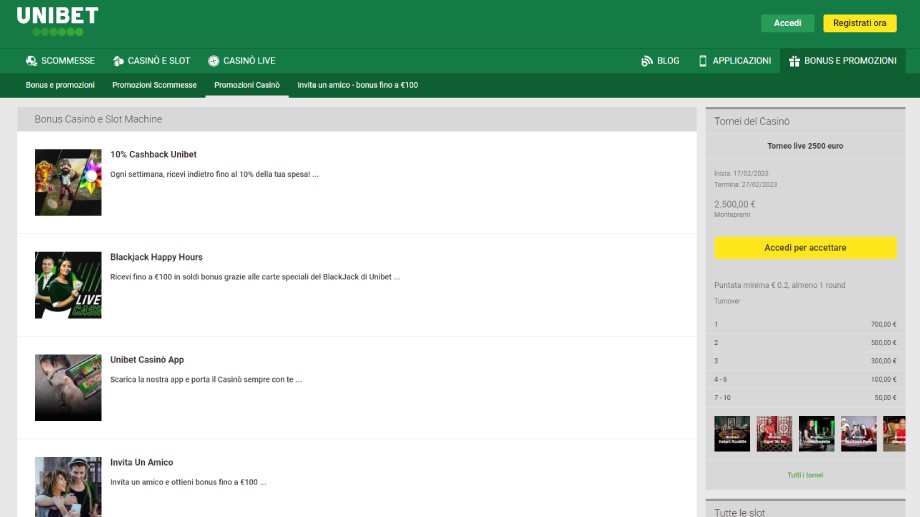Click the '2.500,00 €' prize amount
Viewport: 920px width, 517px height.
735,204
